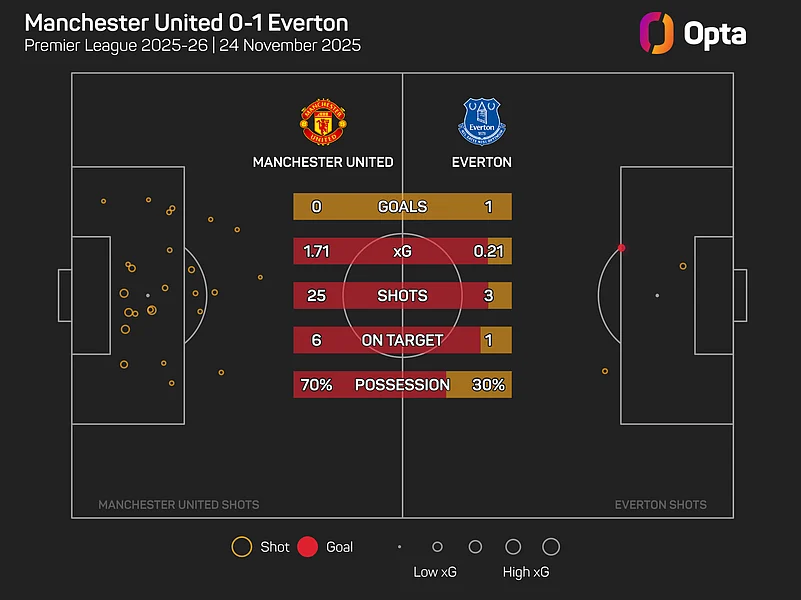This screenshot has height=600, width=801.
Task: Click the Opta logo icon
Action: coord(655,32)
